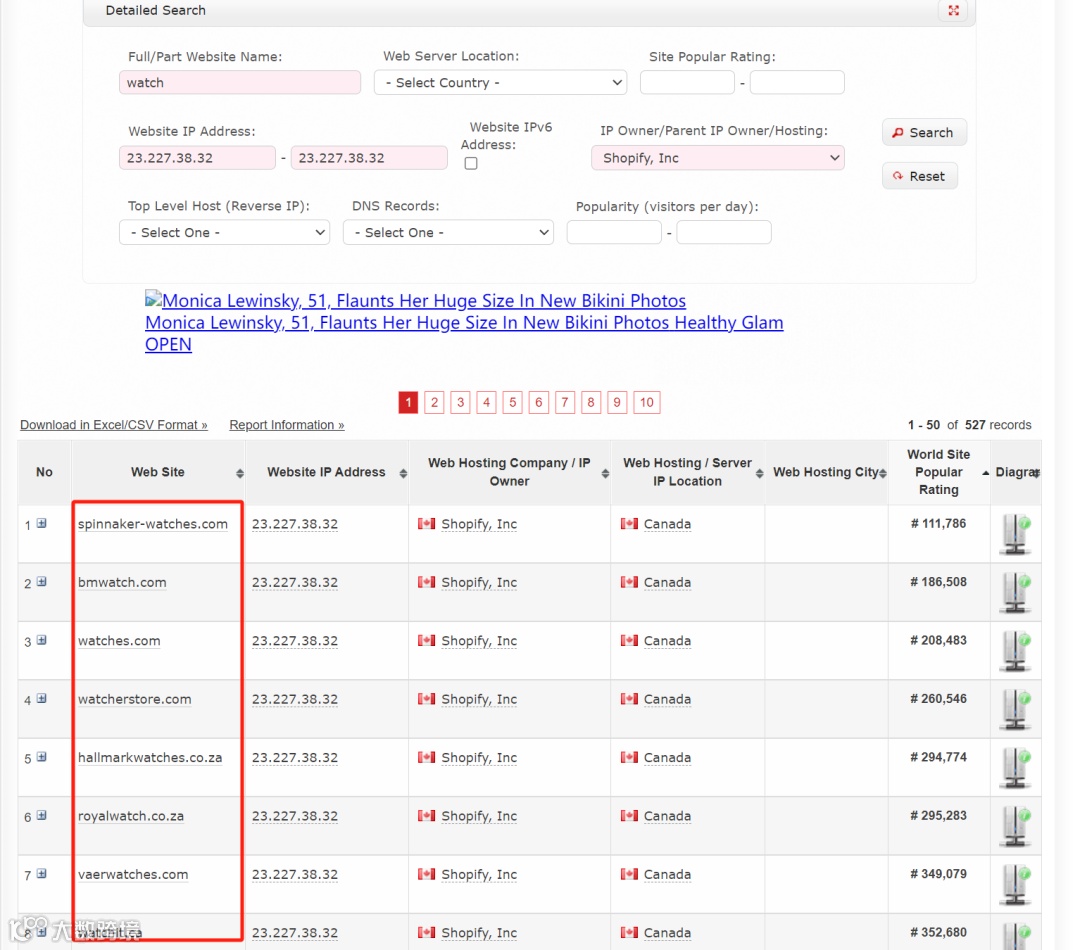Open watcherstore.com website entry
Image resolution: width=1080 pixels, height=950 pixels.
tap(134, 699)
